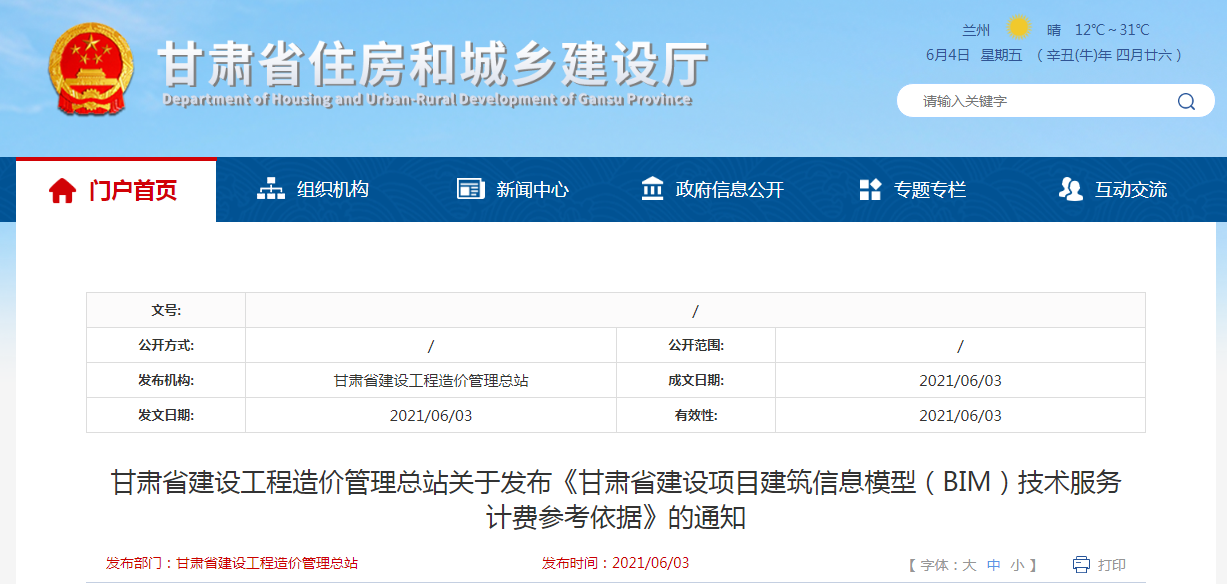Open 政府信息公开 menu item
The height and width of the screenshot is (584, 1227).
pyautogui.click(x=729, y=190)
